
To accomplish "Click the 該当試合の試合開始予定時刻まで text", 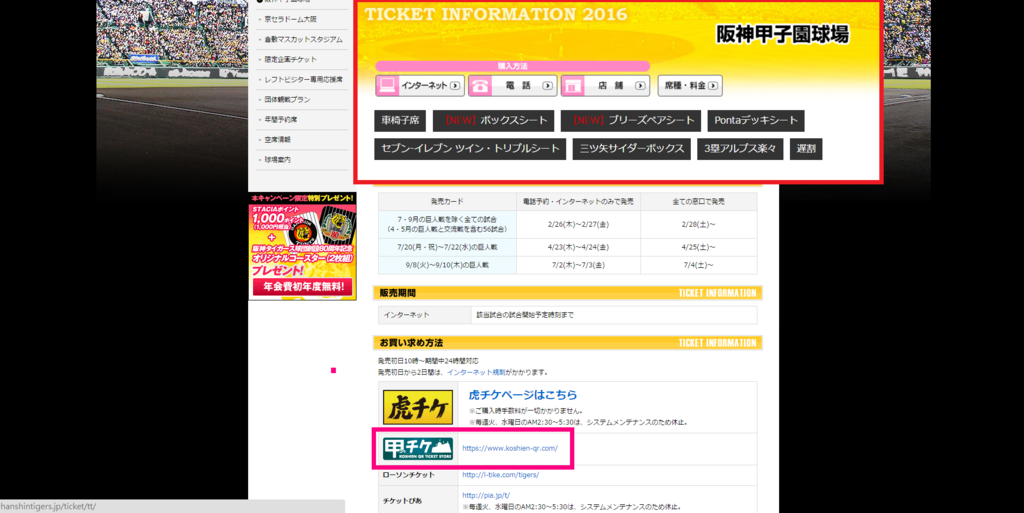I will pyautogui.click(x=525, y=315).
